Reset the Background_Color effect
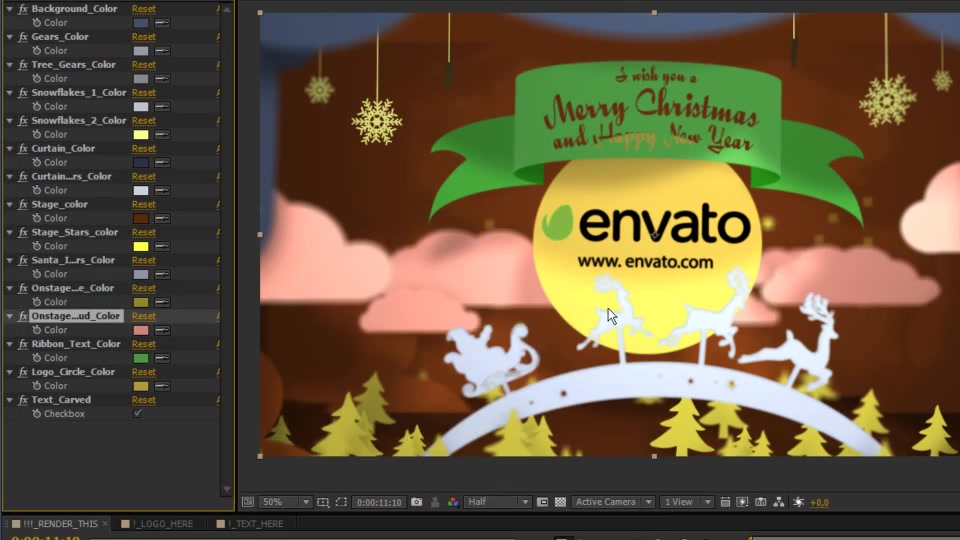This screenshot has height=540, width=960. coord(144,9)
